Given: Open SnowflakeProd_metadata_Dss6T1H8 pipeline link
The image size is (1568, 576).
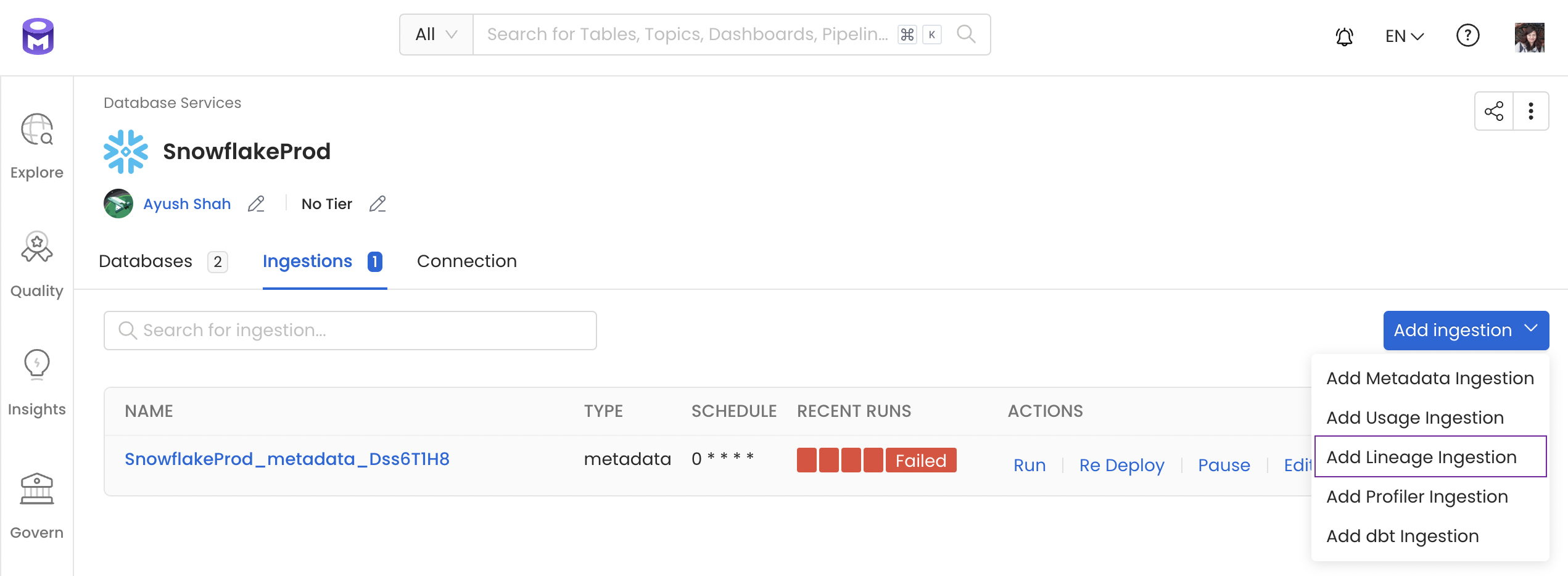Looking at the screenshot, I should [x=287, y=459].
